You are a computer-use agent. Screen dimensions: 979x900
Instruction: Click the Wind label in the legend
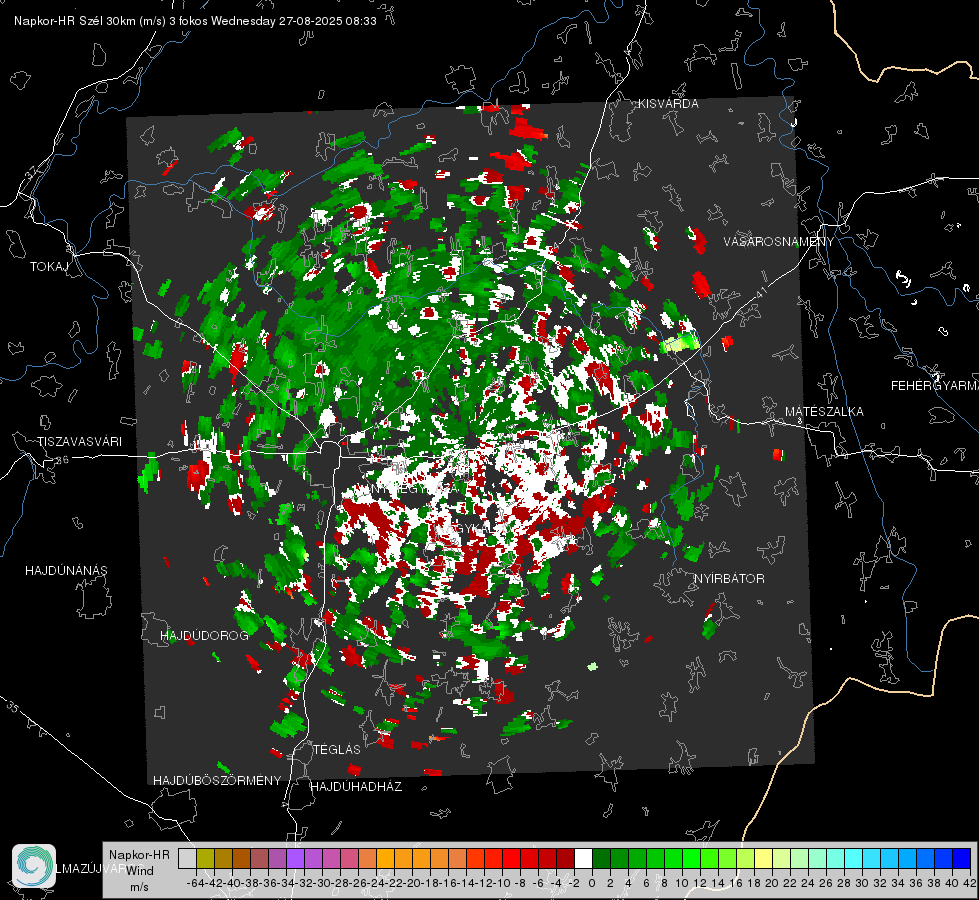point(140,870)
